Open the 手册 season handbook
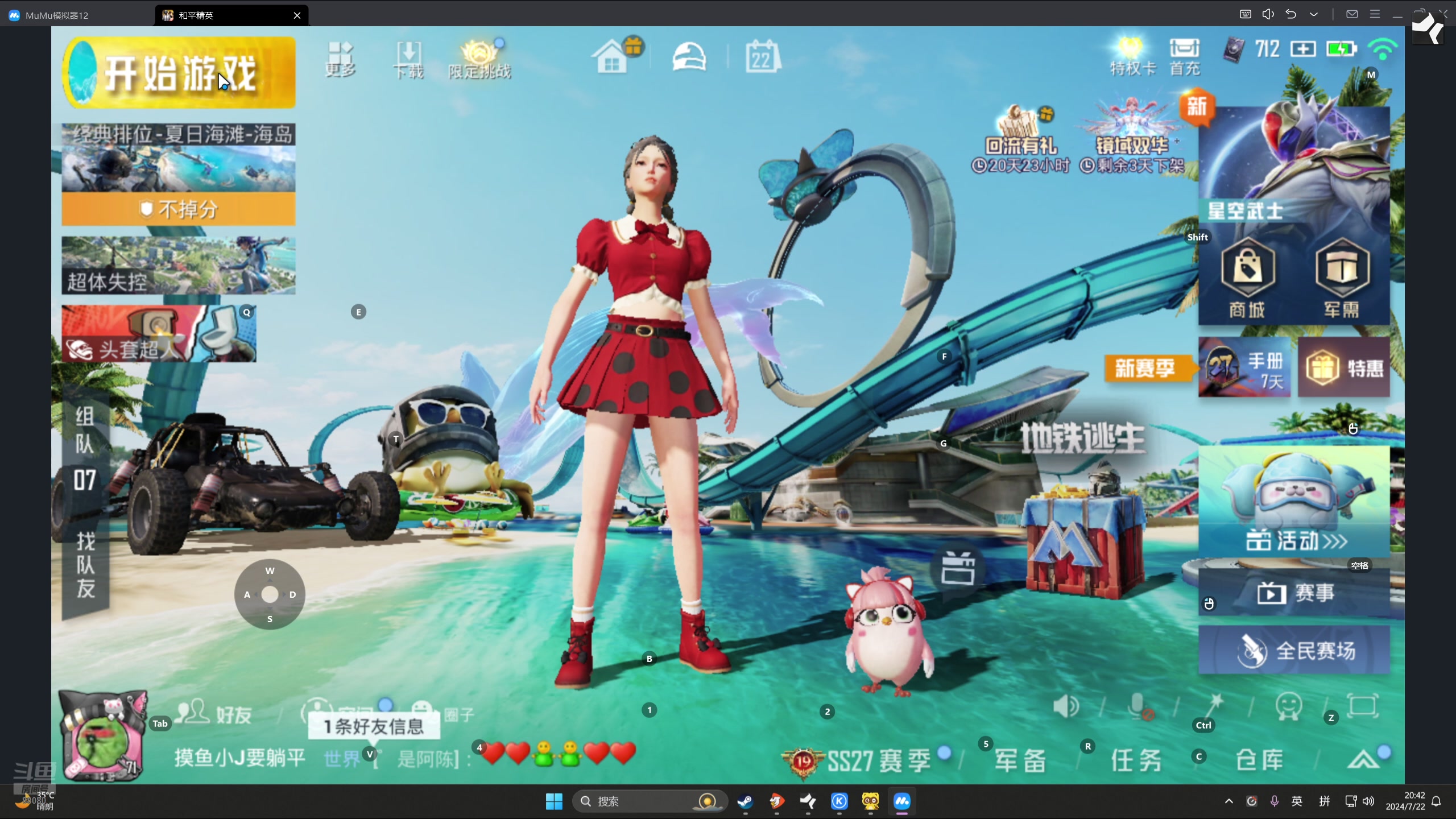The height and width of the screenshot is (819, 1456). click(1244, 368)
